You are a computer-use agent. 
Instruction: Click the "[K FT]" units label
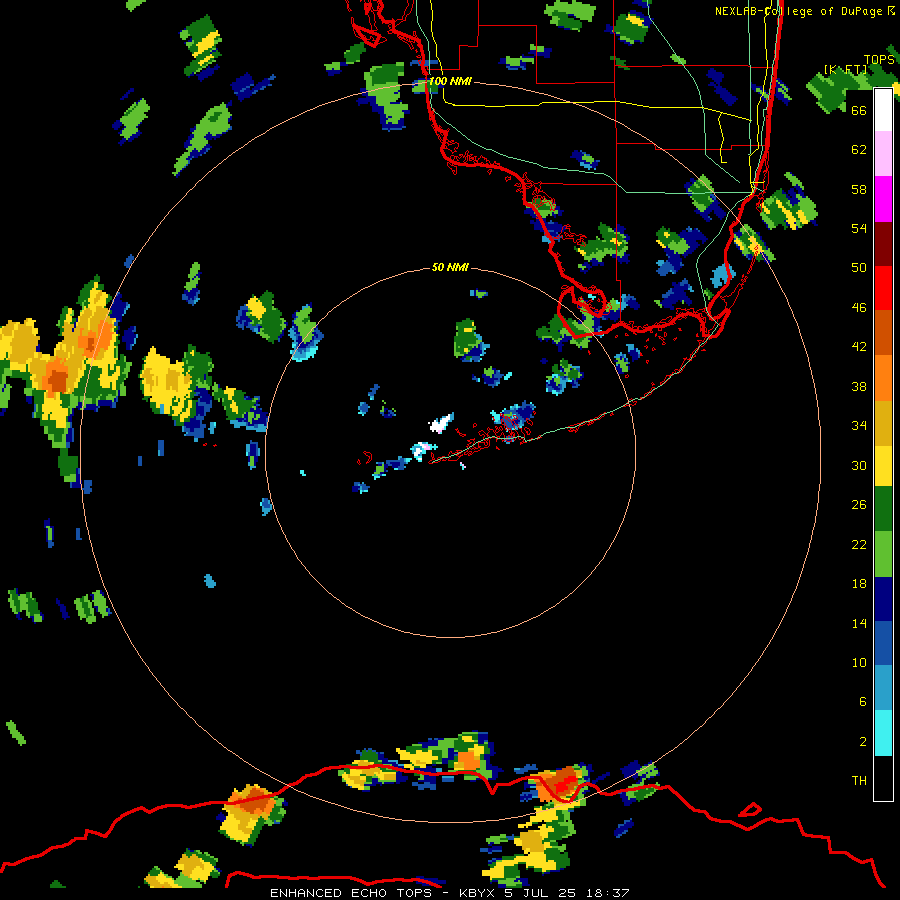click(x=845, y=70)
